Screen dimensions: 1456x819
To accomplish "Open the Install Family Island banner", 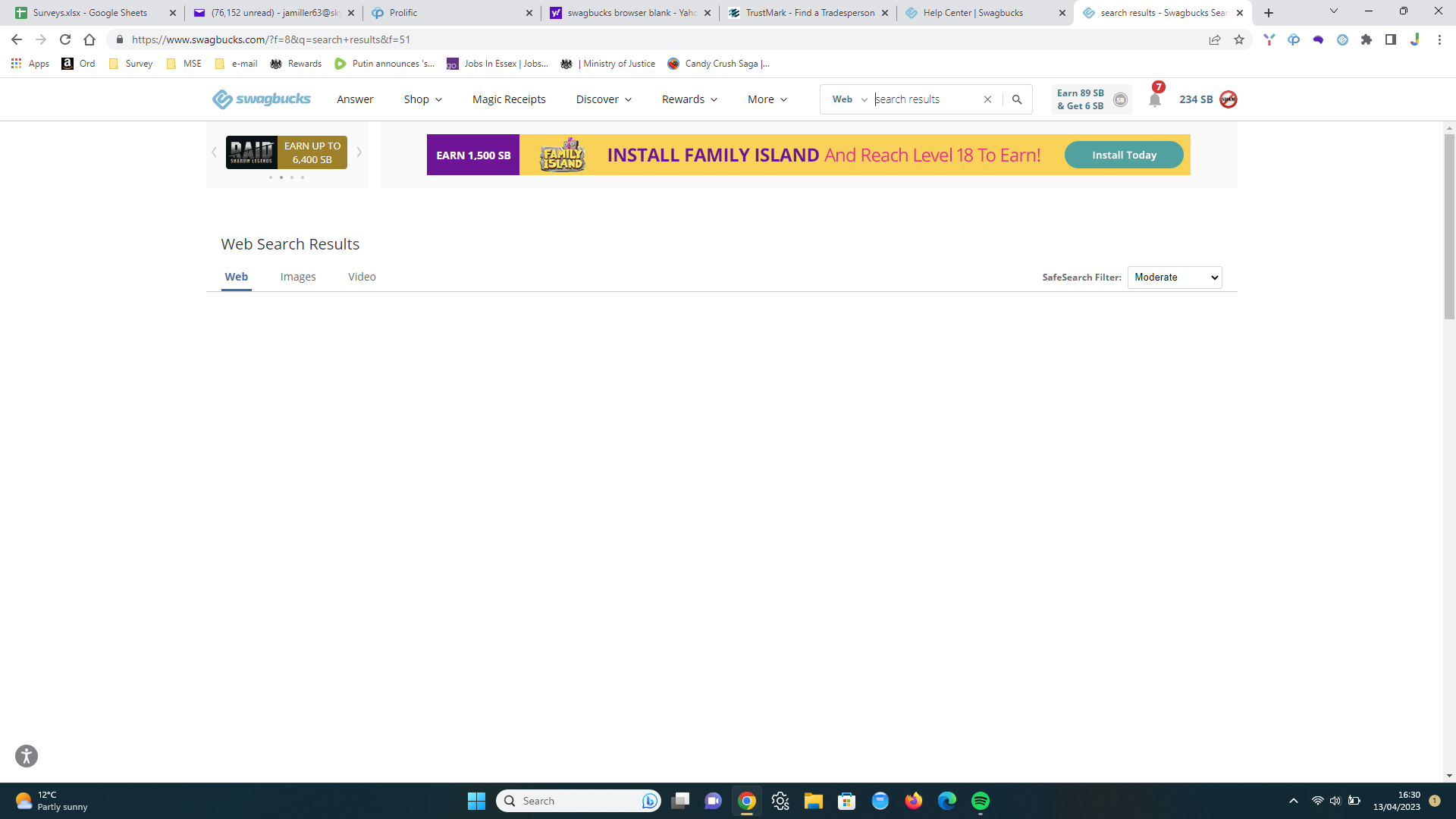I will (808, 155).
